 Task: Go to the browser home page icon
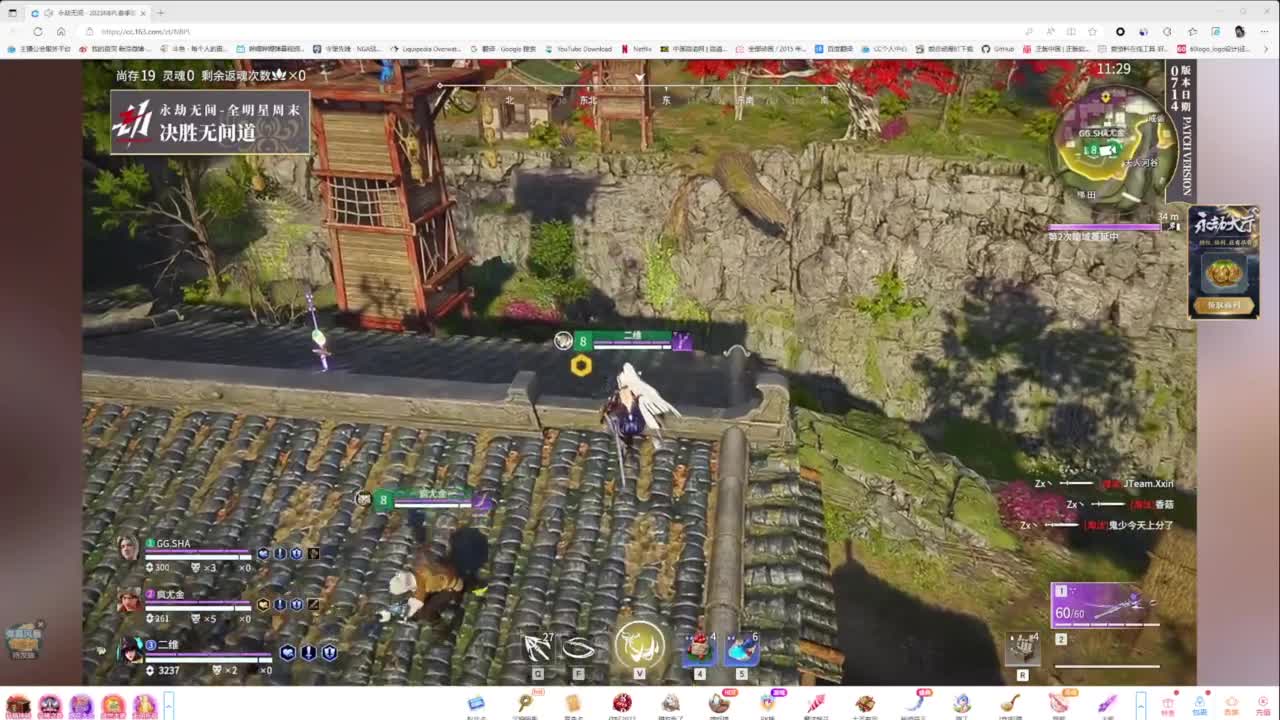click(x=60, y=31)
